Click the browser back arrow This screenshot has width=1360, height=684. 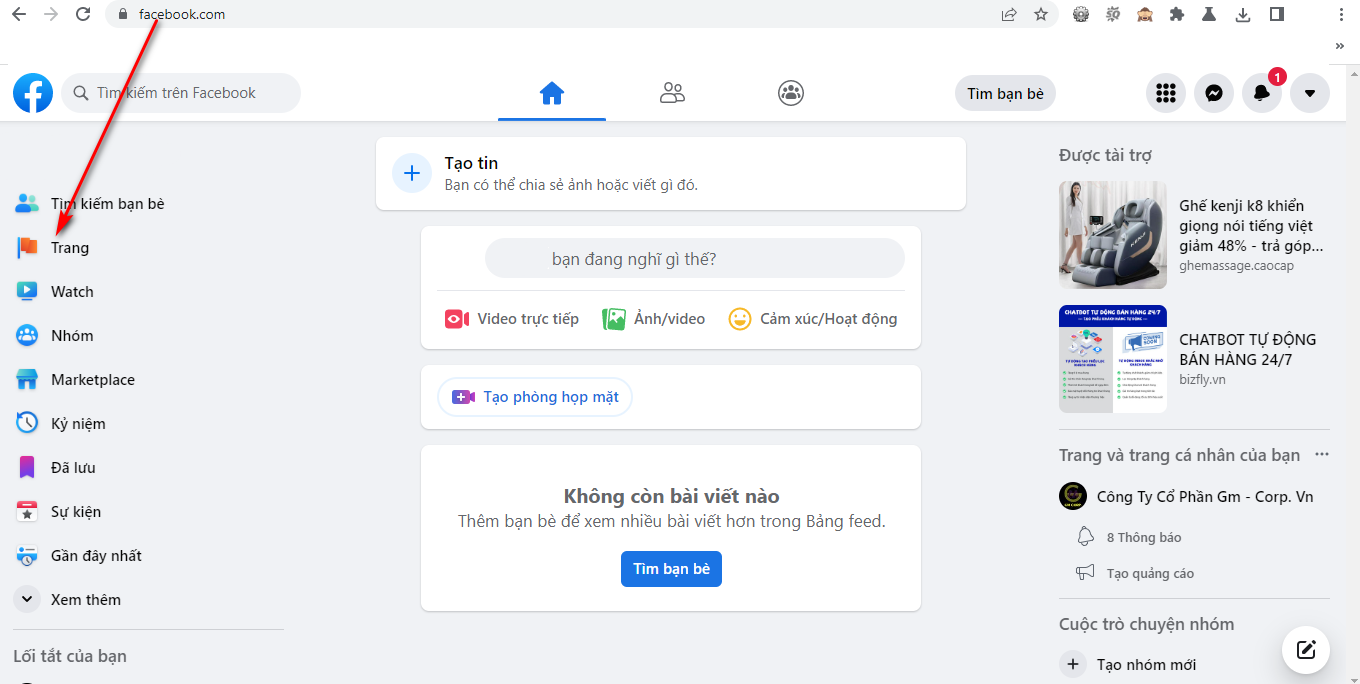[19, 14]
